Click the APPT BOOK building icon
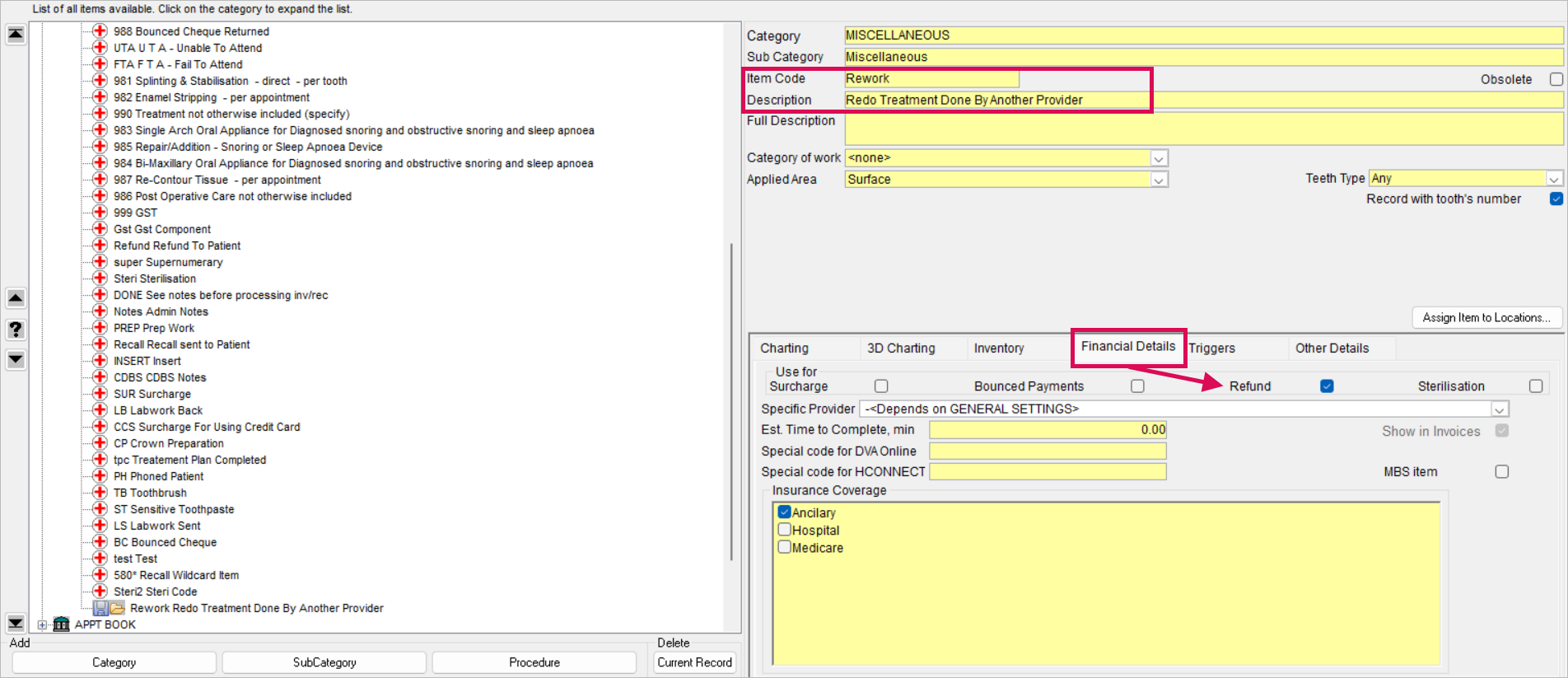Screen dimensions: 1568x678 62,624
